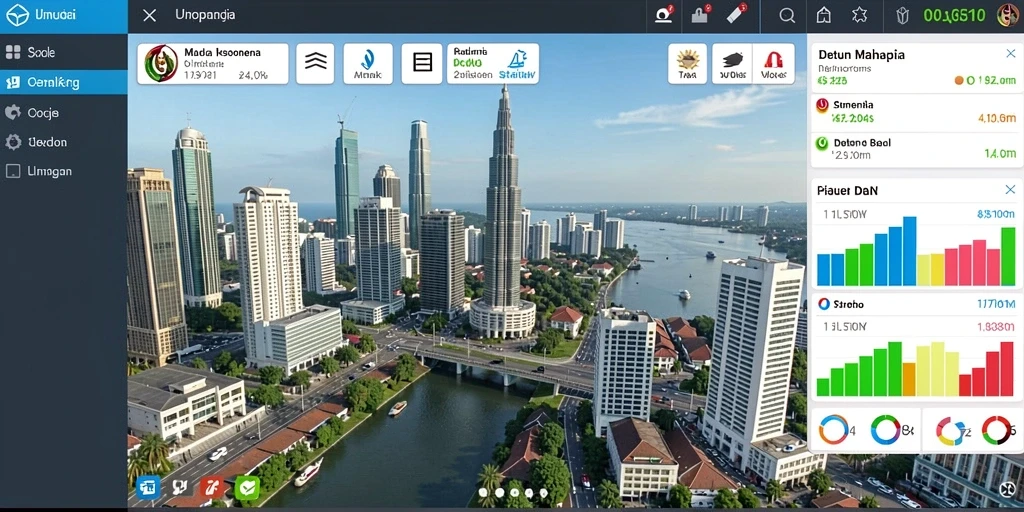Open the user avatar in top-right corner
Screen dimensions: 1024x512
point(1008,16)
